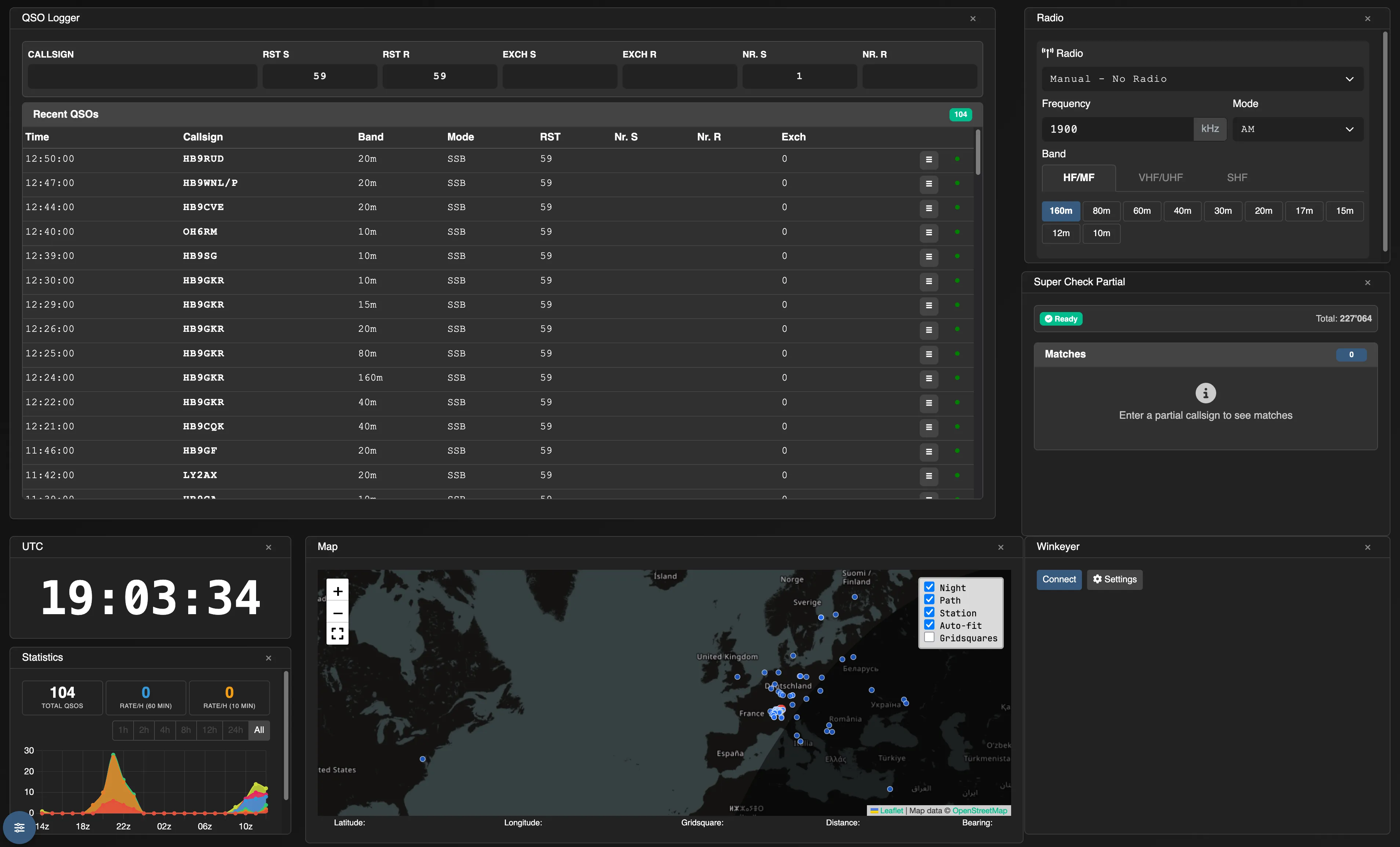The width and height of the screenshot is (1400, 847).
Task: Select 24h statistics time range
Action: [235, 731]
